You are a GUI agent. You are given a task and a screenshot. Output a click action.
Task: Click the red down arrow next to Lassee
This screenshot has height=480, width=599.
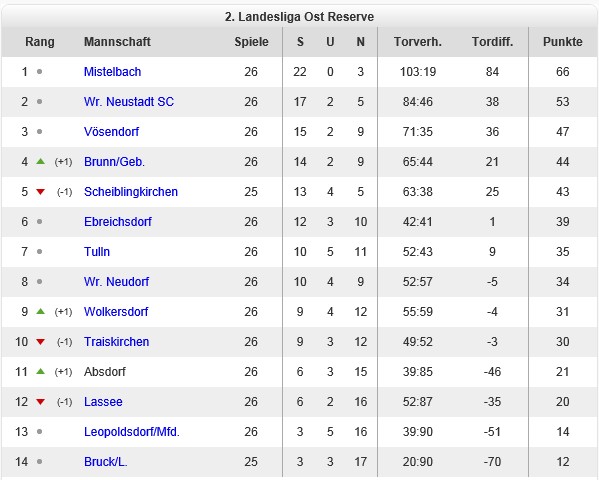click(40, 402)
